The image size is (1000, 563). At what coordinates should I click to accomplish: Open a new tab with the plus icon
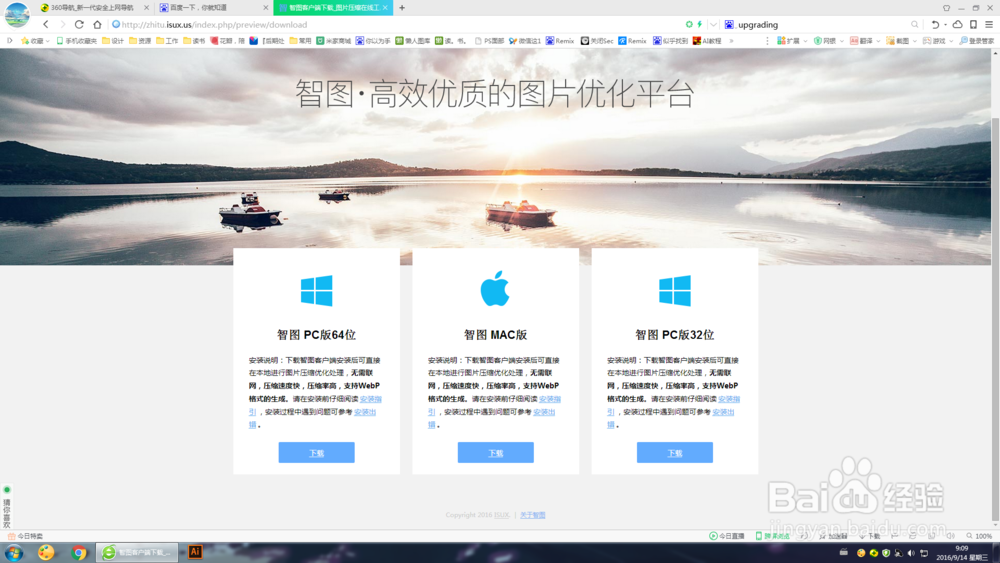(x=402, y=8)
